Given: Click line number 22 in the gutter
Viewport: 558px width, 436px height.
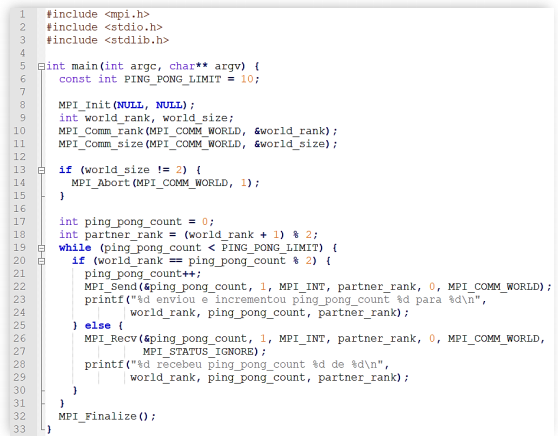Looking at the screenshot, I should (20, 287).
